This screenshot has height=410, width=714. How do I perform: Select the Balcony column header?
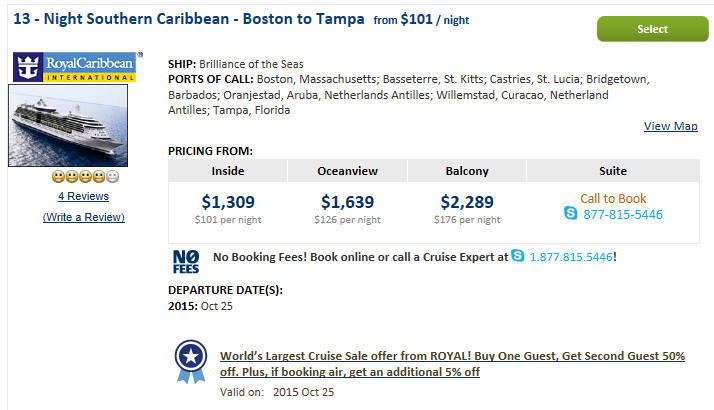pyautogui.click(x=467, y=171)
